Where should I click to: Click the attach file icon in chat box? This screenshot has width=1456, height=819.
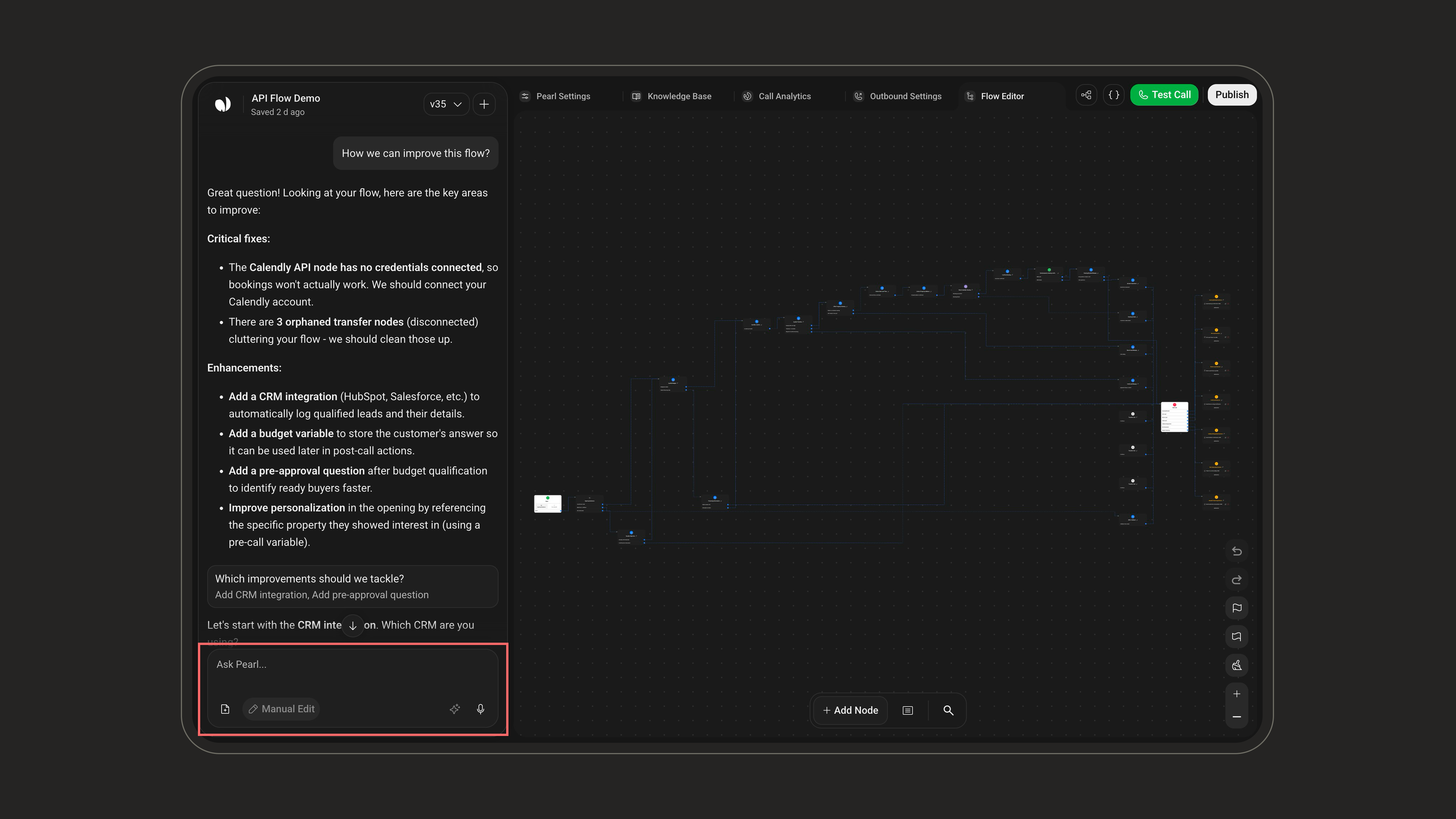225,709
